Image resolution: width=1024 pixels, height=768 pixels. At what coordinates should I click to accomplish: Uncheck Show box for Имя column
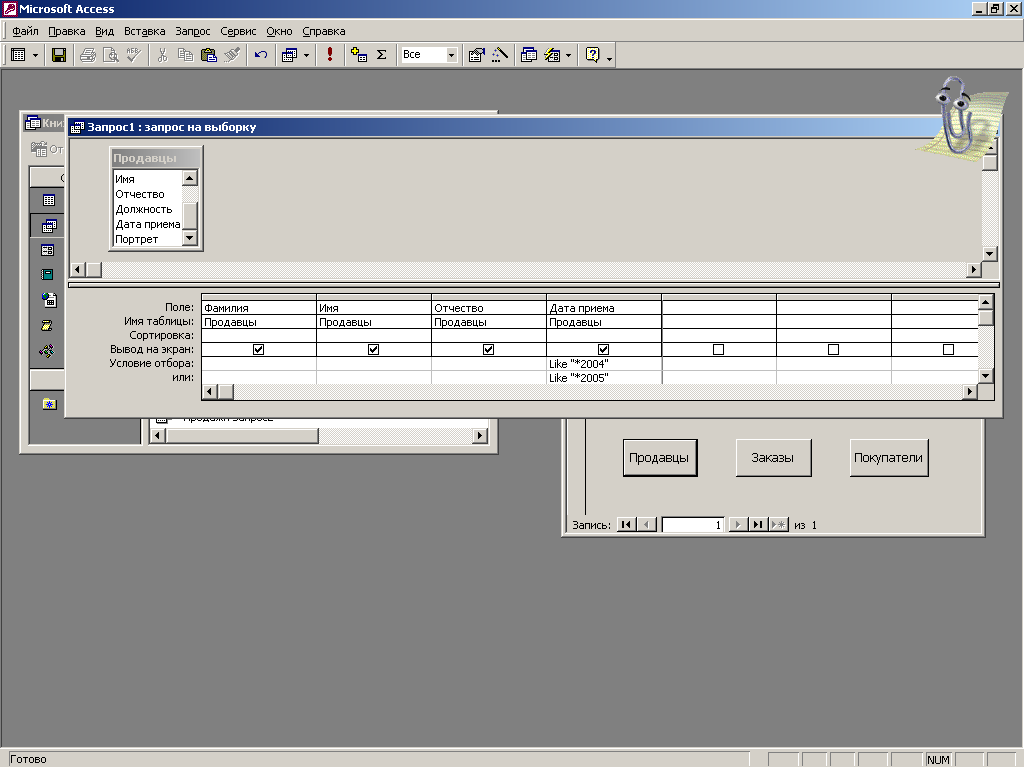click(x=374, y=349)
